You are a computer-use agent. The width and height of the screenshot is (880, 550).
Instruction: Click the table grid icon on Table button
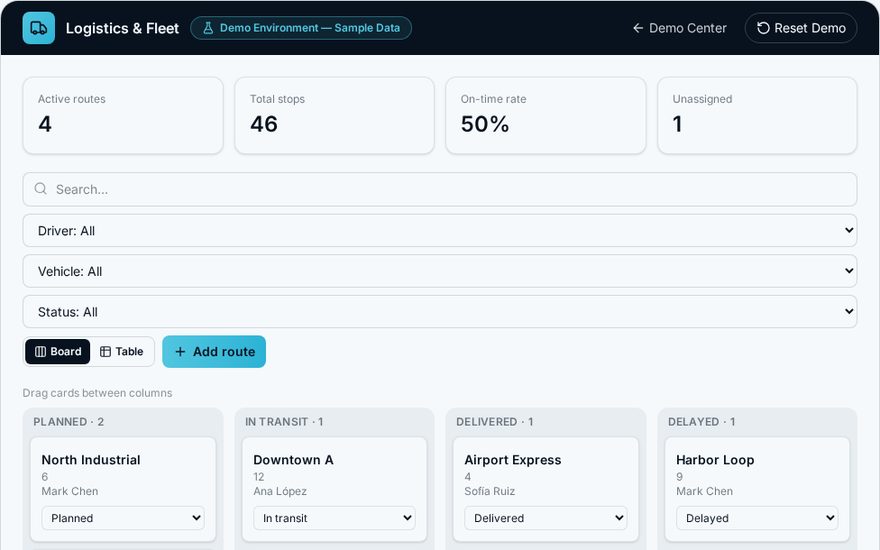click(x=106, y=351)
